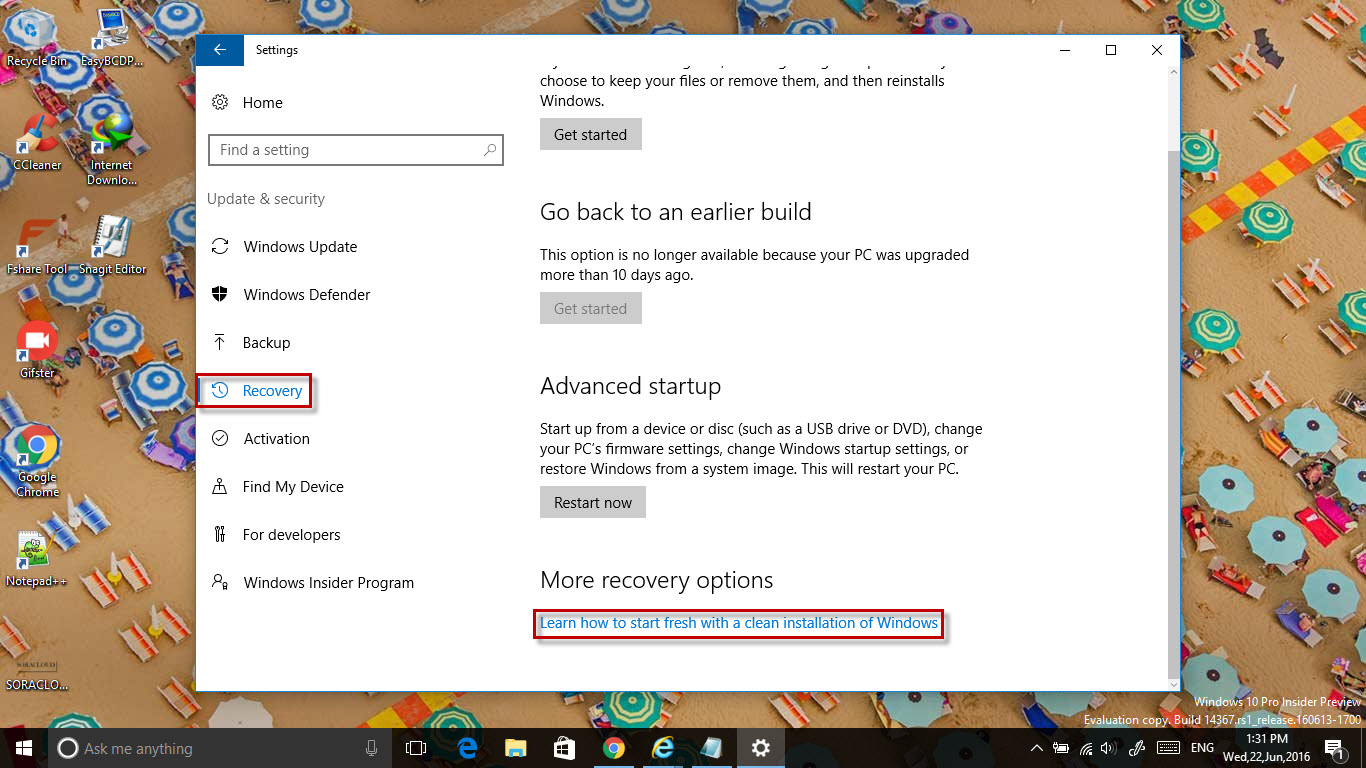Open Google Chrome from the taskbar

coord(613,748)
